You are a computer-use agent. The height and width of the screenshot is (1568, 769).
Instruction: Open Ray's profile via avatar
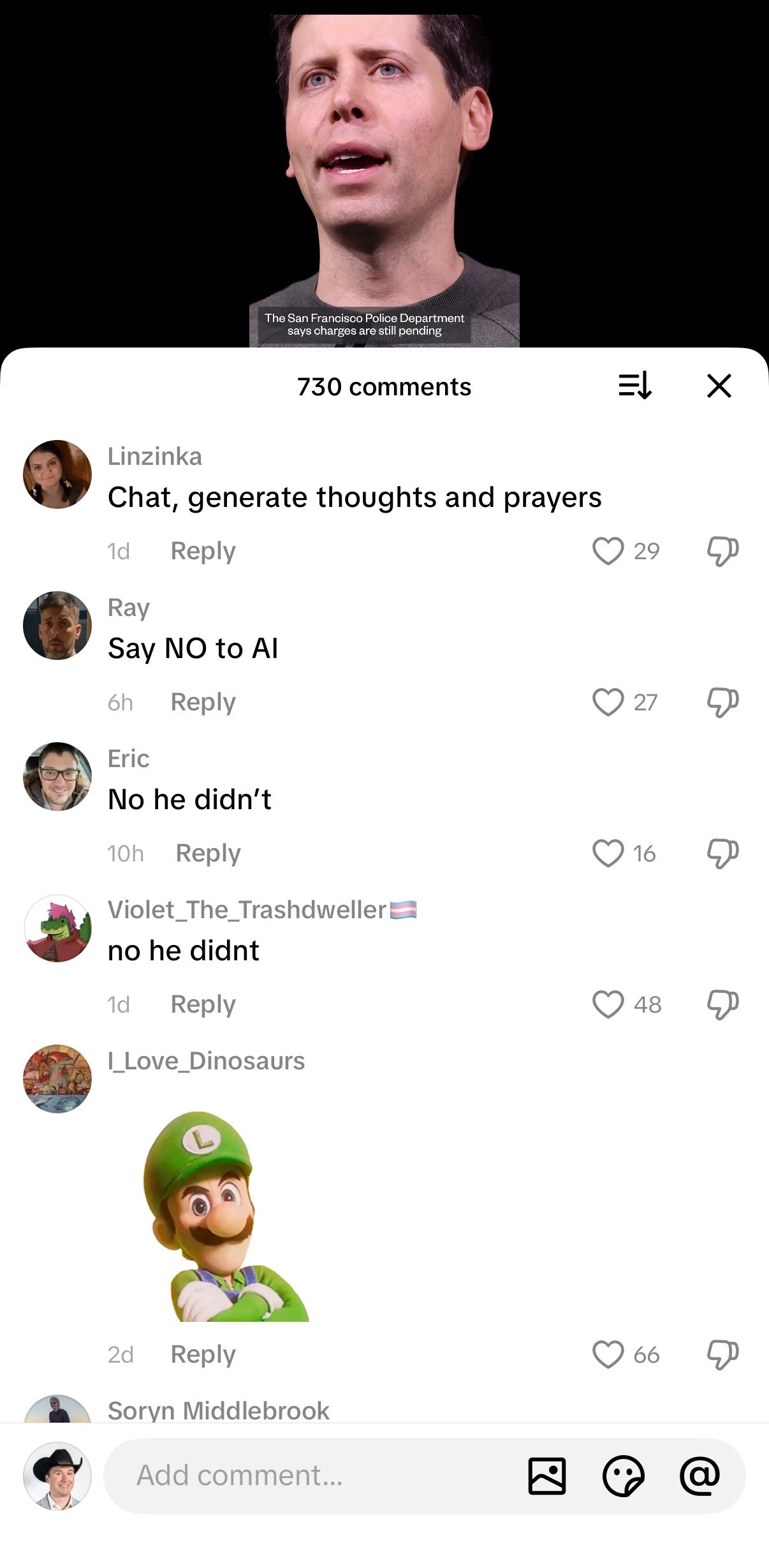[x=57, y=626]
